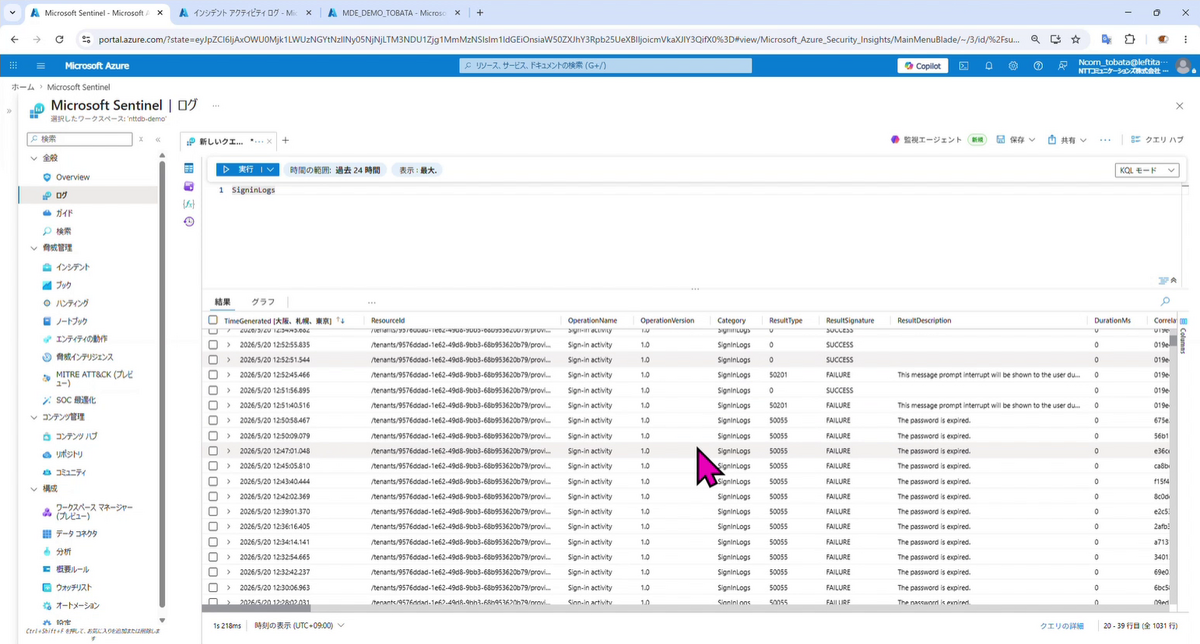This screenshot has width=1200, height=644.
Task: Expand result row 2026/5/20 12:50:09.079
Action: [x=228, y=436]
